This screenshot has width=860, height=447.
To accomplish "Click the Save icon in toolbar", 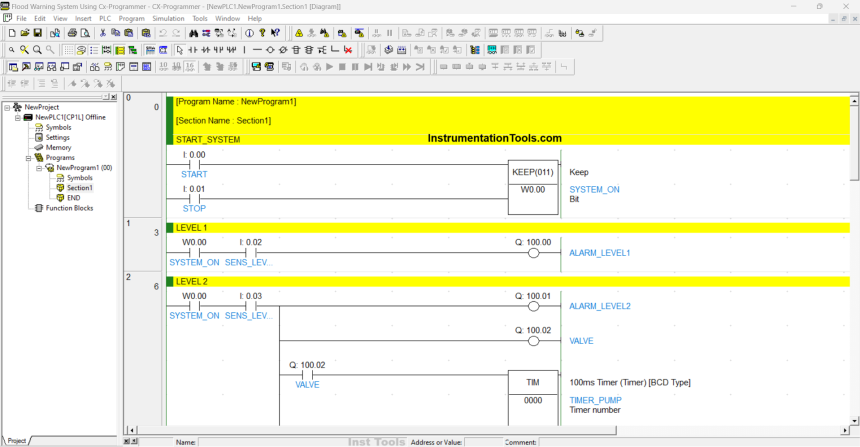I will pos(38,33).
